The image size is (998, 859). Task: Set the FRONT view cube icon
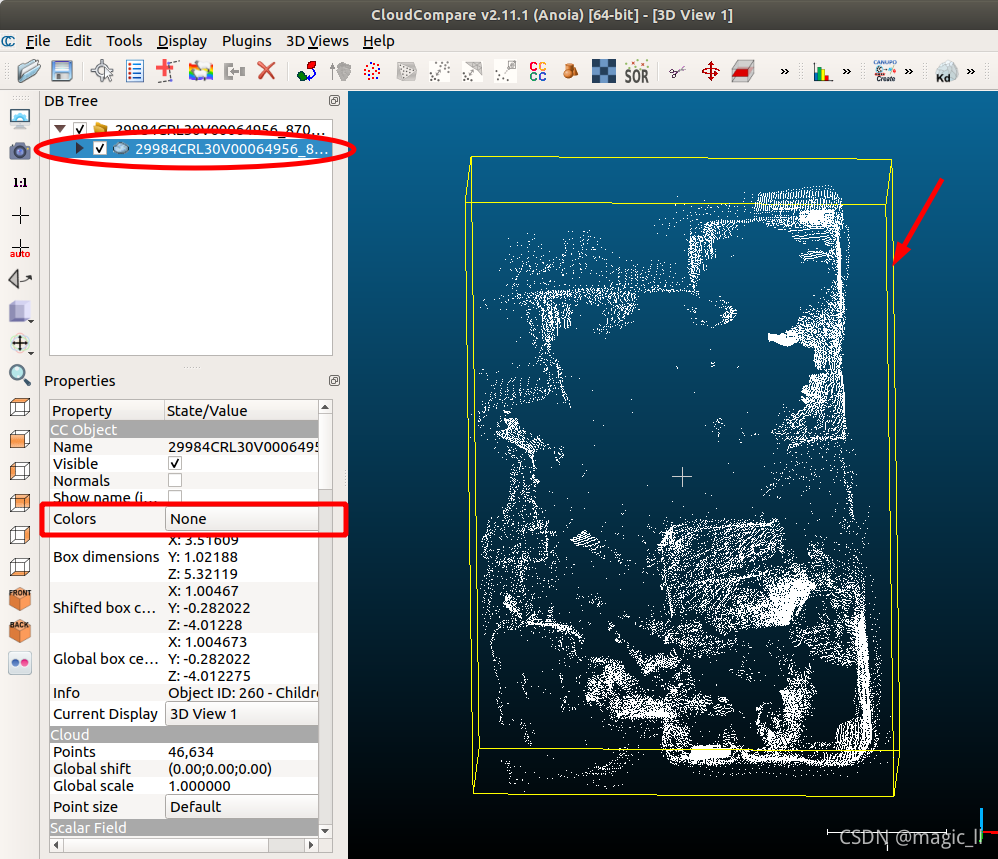(20, 599)
